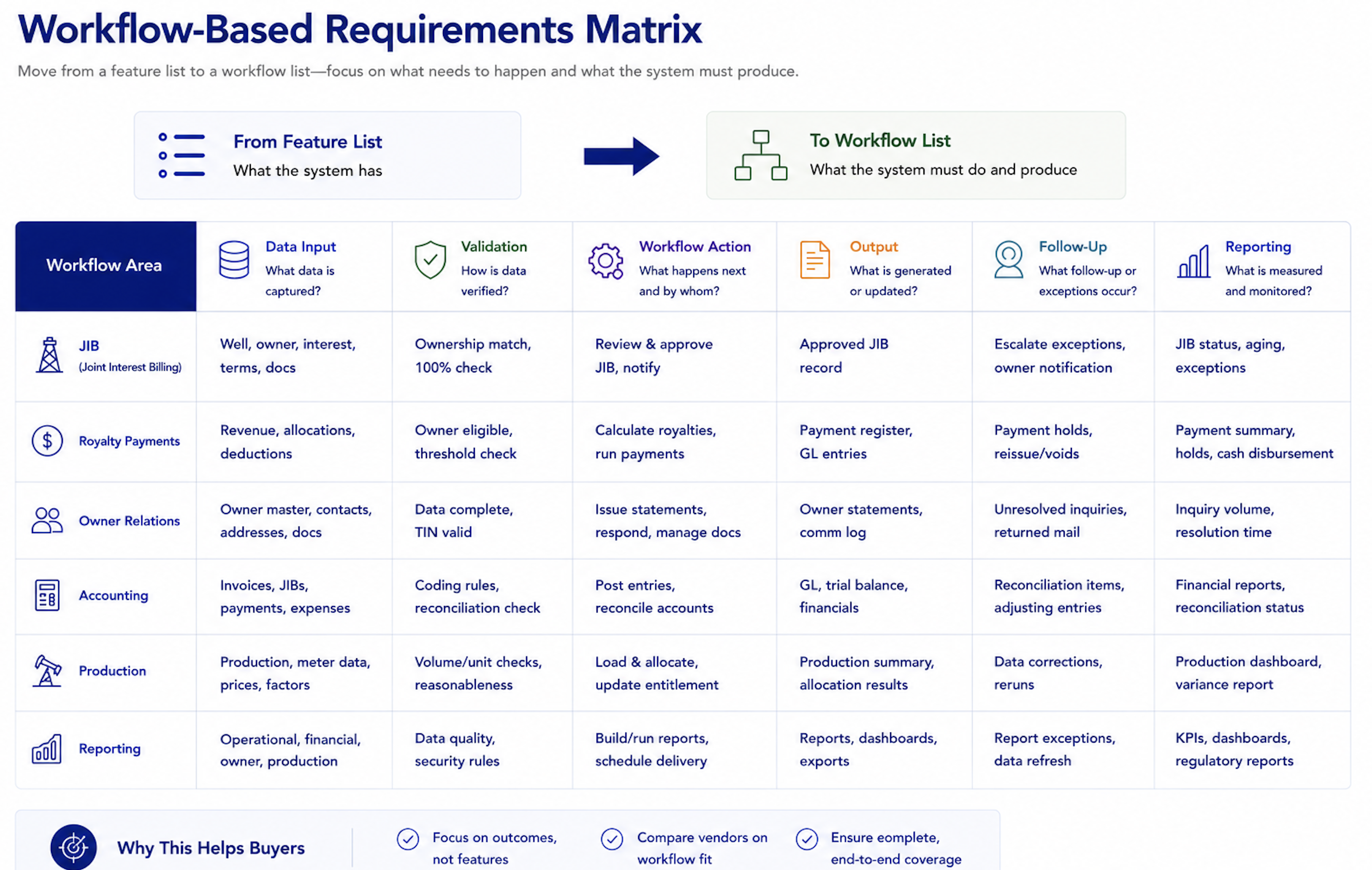Select the 'To Workflow List' heading
This screenshot has width=1372, height=870.
tap(880, 140)
